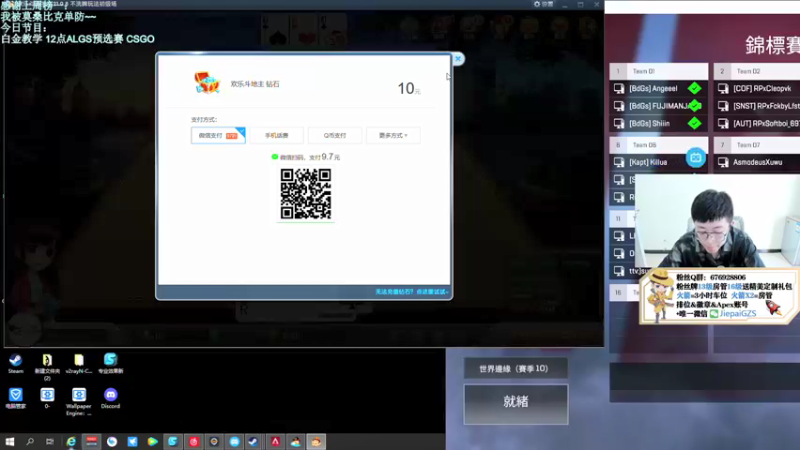Click the monitor icon beside AsmodeusXuwu
The height and width of the screenshot is (450, 800).
point(723,162)
